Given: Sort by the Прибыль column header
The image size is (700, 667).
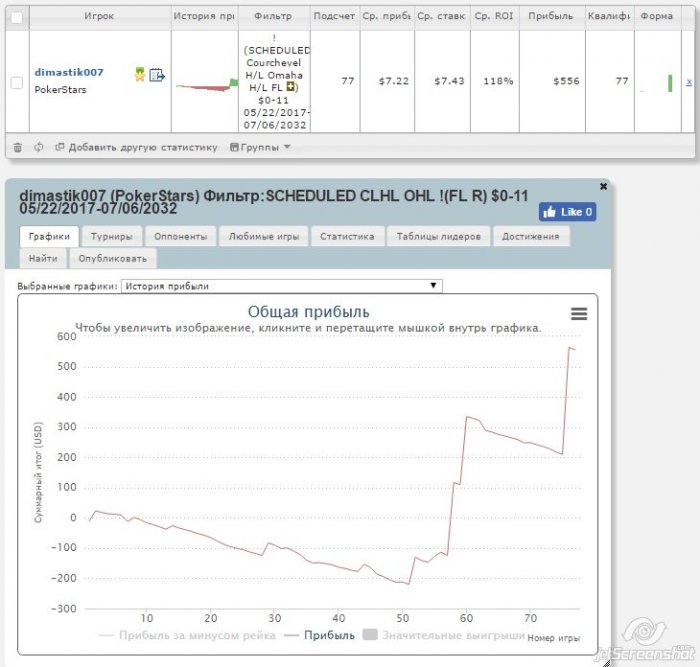Looking at the screenshot, I should (551, 16).
